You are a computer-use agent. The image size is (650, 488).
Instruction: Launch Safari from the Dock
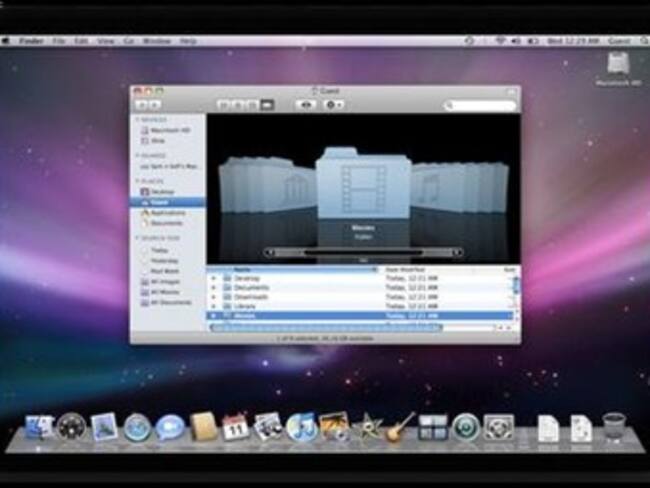(x=137, y=427)
